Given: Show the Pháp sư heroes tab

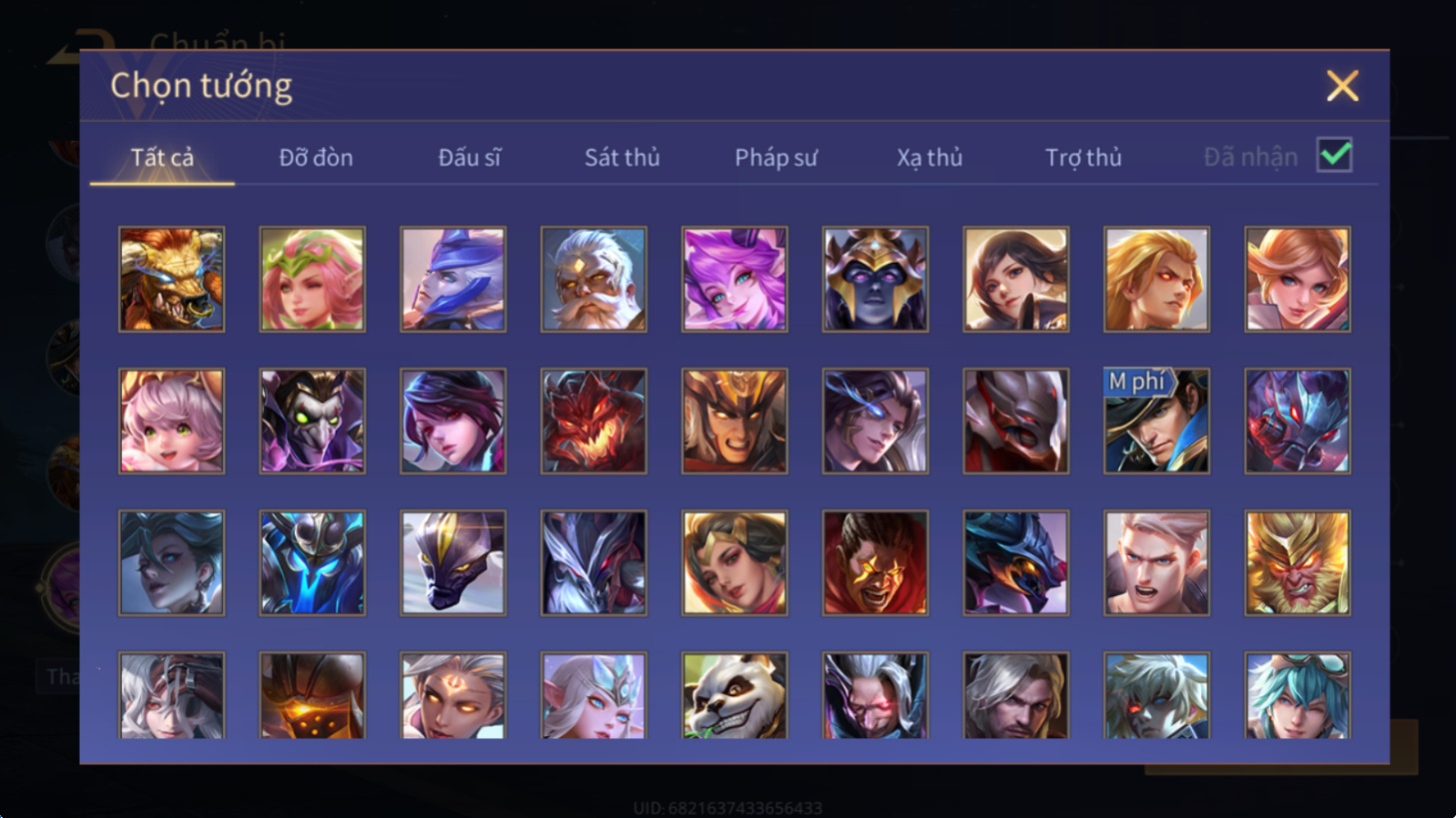Looking at the screenshot, I should point(775,157).
